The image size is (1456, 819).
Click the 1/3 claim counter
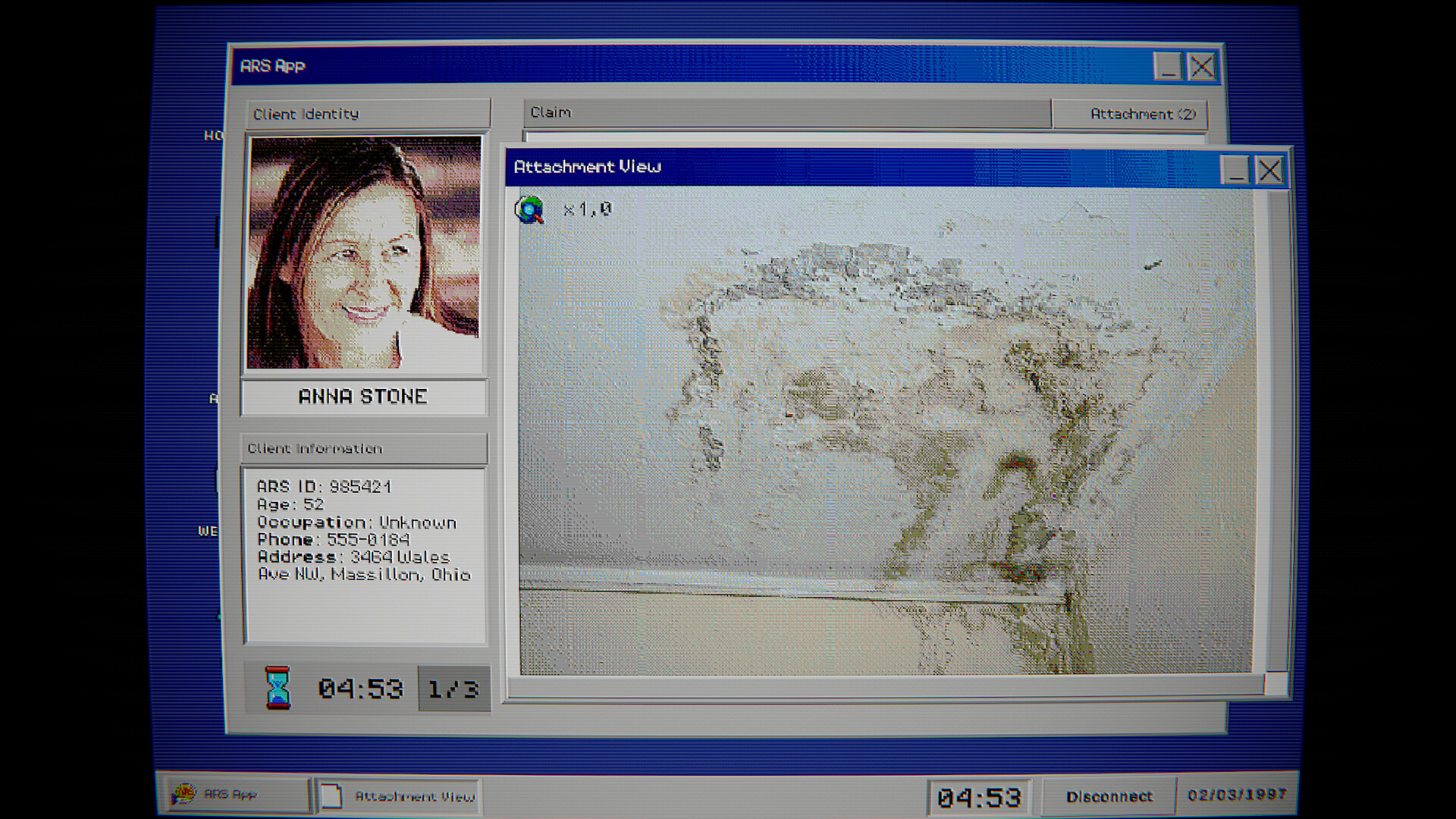[x=453, y=689]
